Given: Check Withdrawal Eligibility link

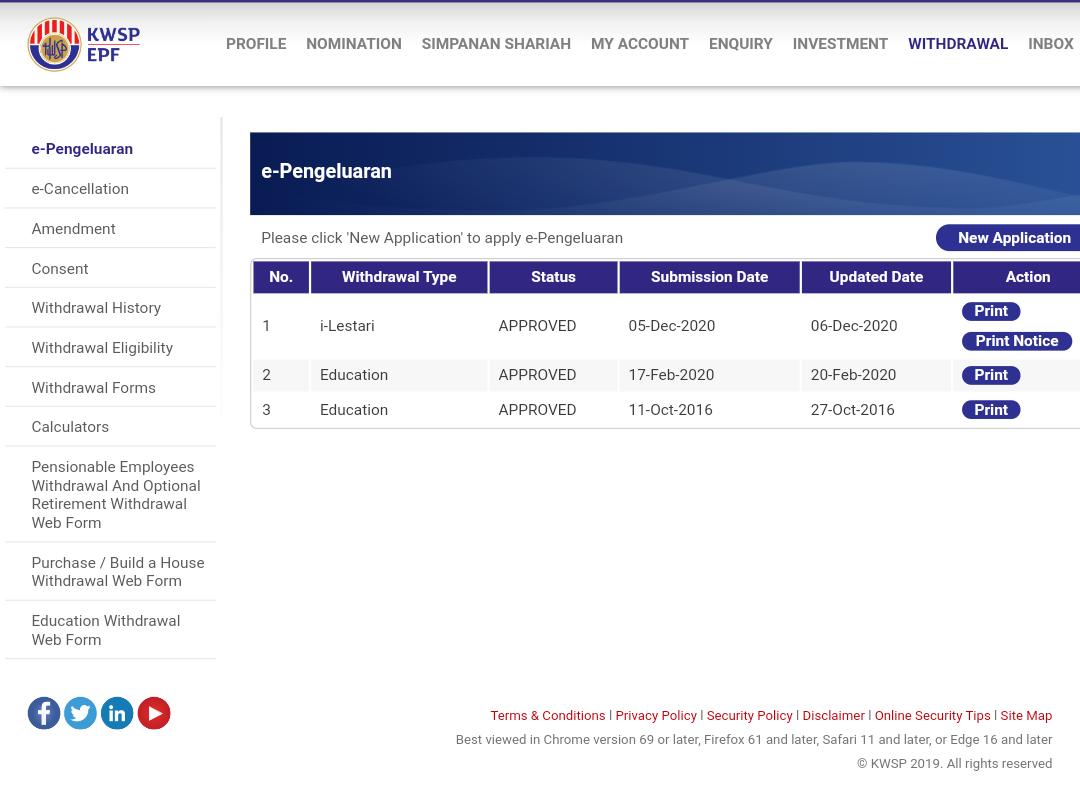Looking at the screenshot, I should 102,348.
